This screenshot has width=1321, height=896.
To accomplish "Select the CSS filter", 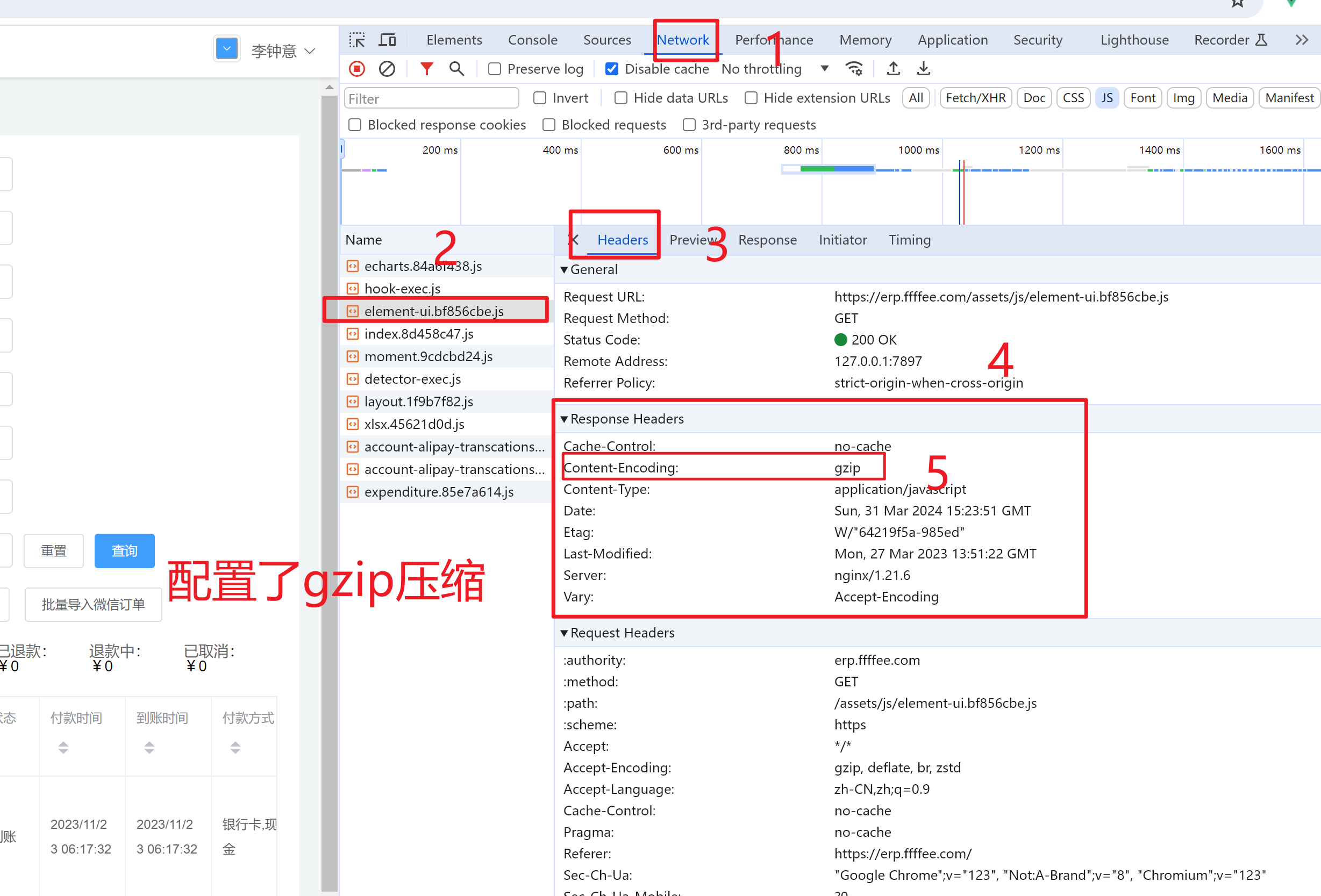I will [x=1073, y=98].
